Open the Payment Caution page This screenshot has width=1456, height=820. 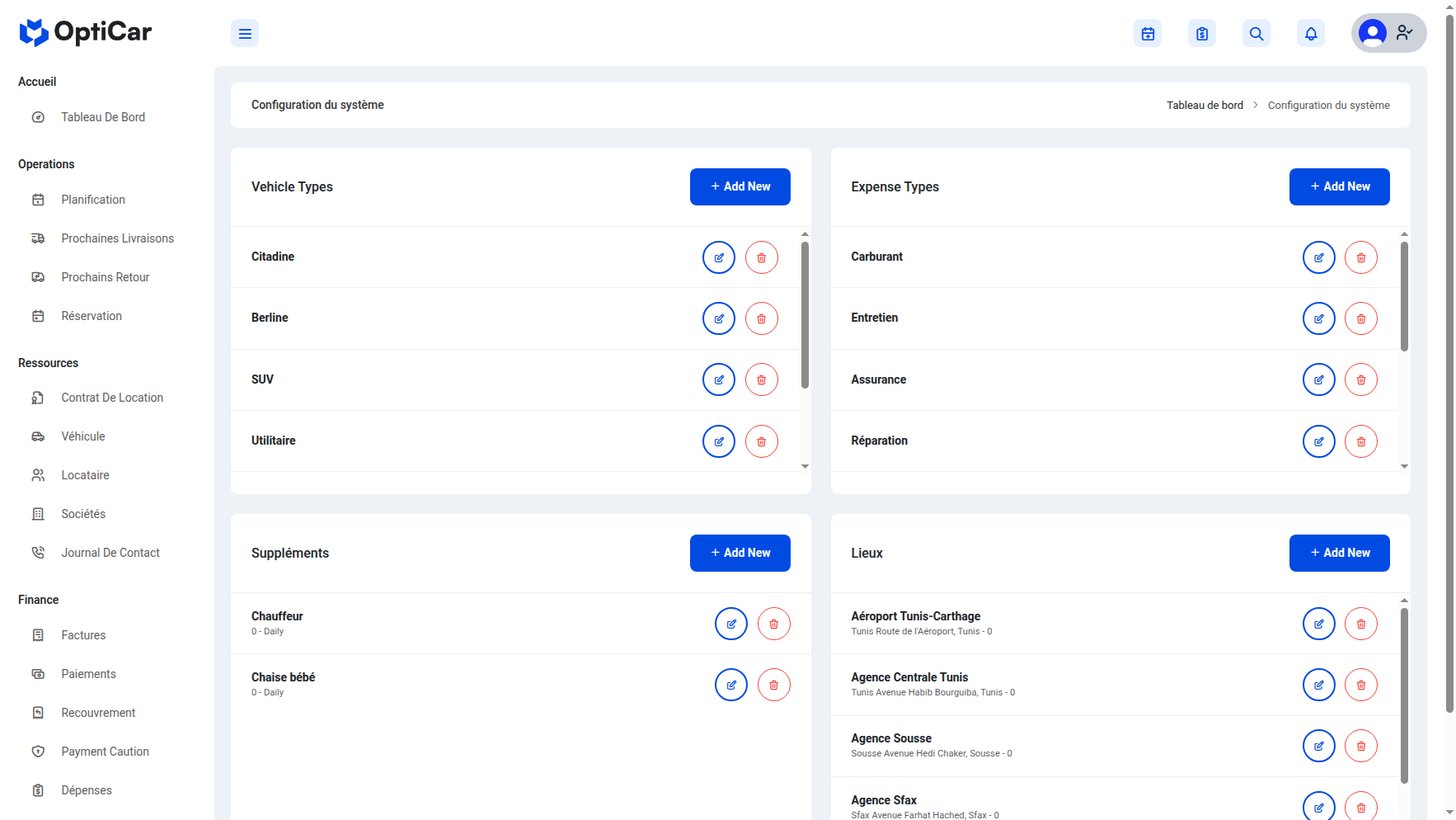105,752
